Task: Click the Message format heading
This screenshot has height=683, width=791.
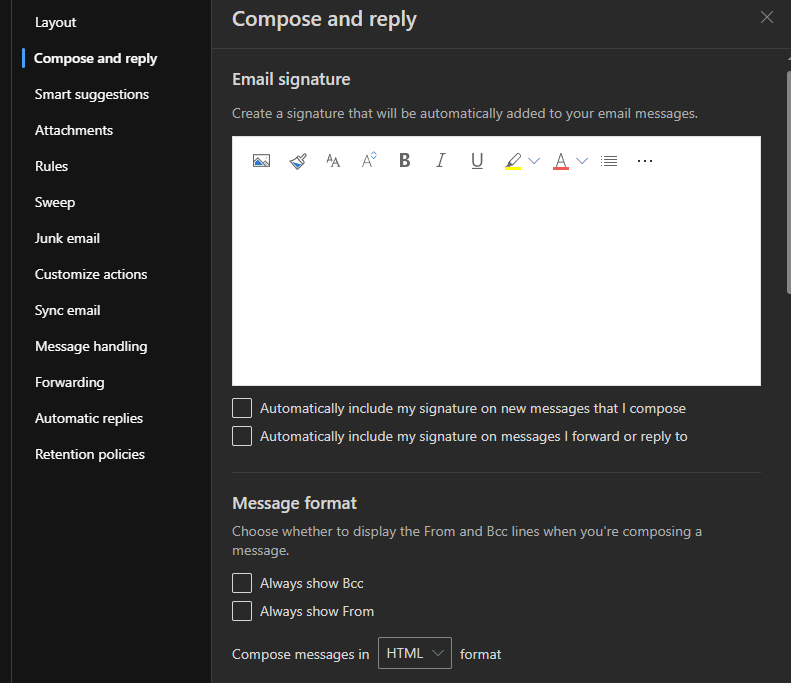Action: (x=294, y=503)
